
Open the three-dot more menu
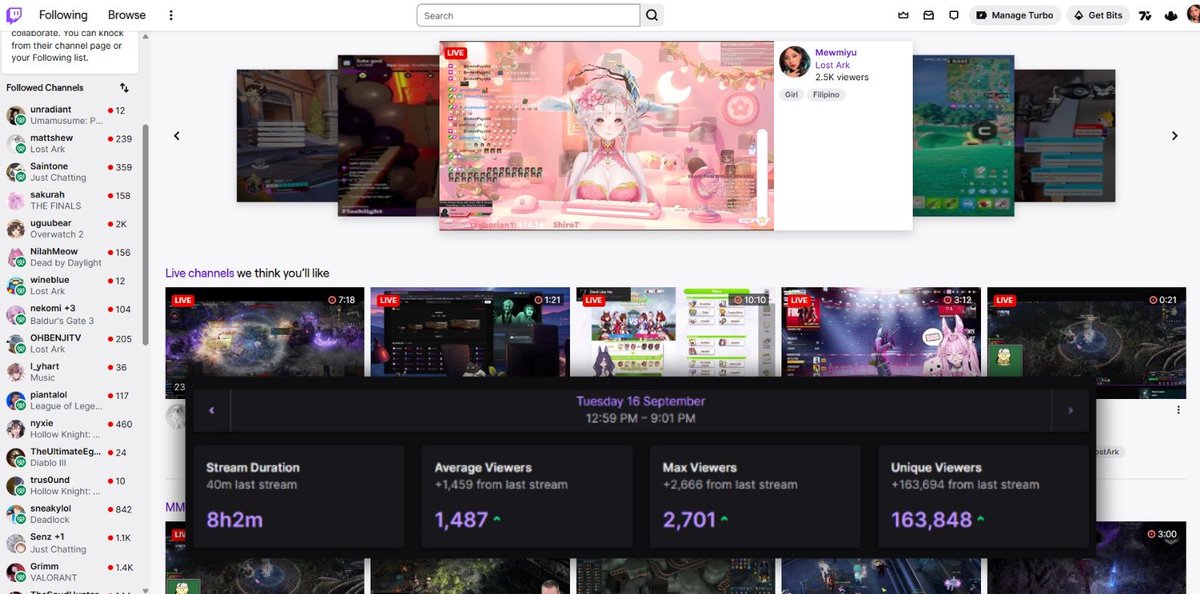171,15
